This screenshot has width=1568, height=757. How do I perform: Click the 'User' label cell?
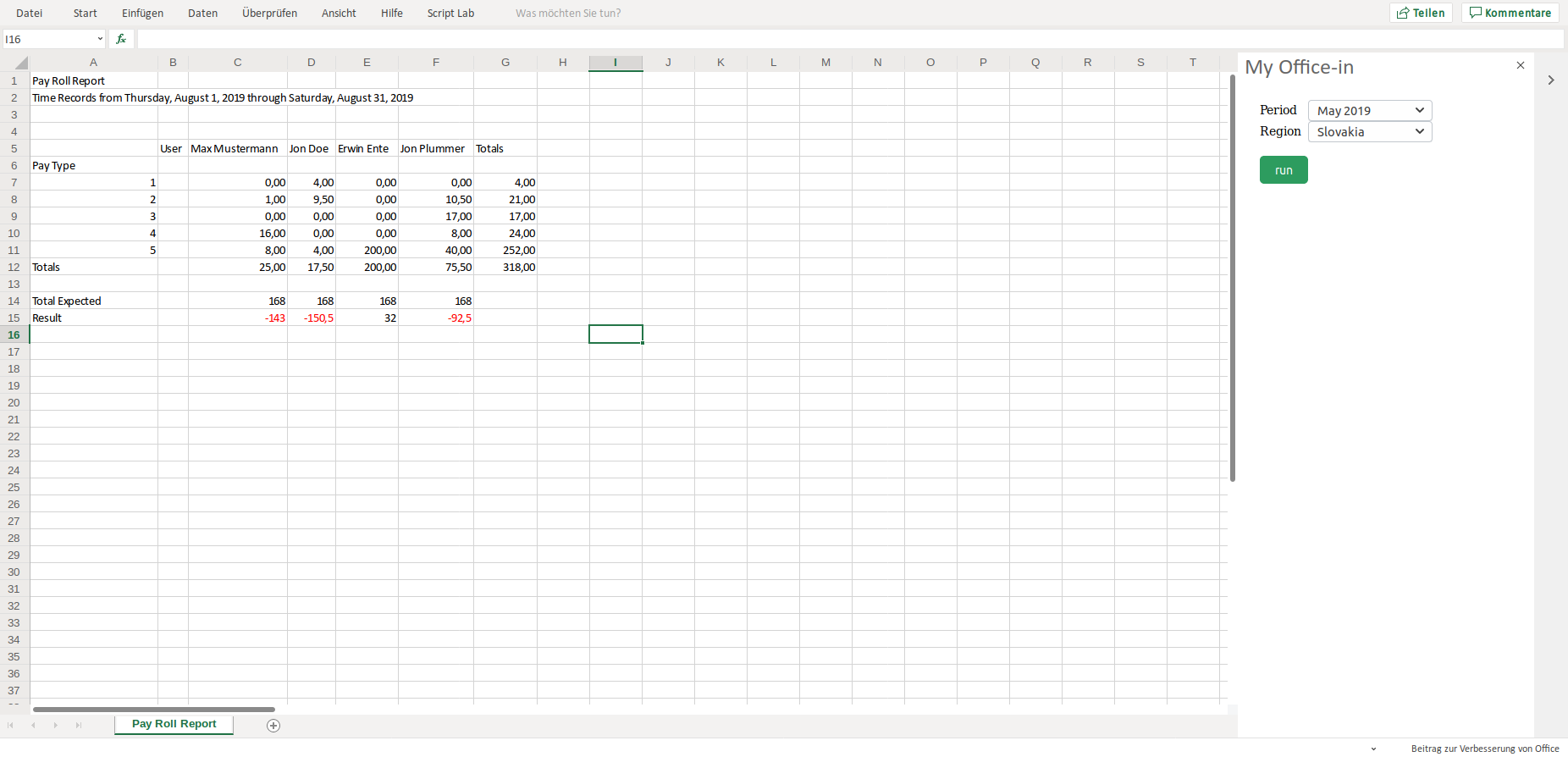click(173, 148)
